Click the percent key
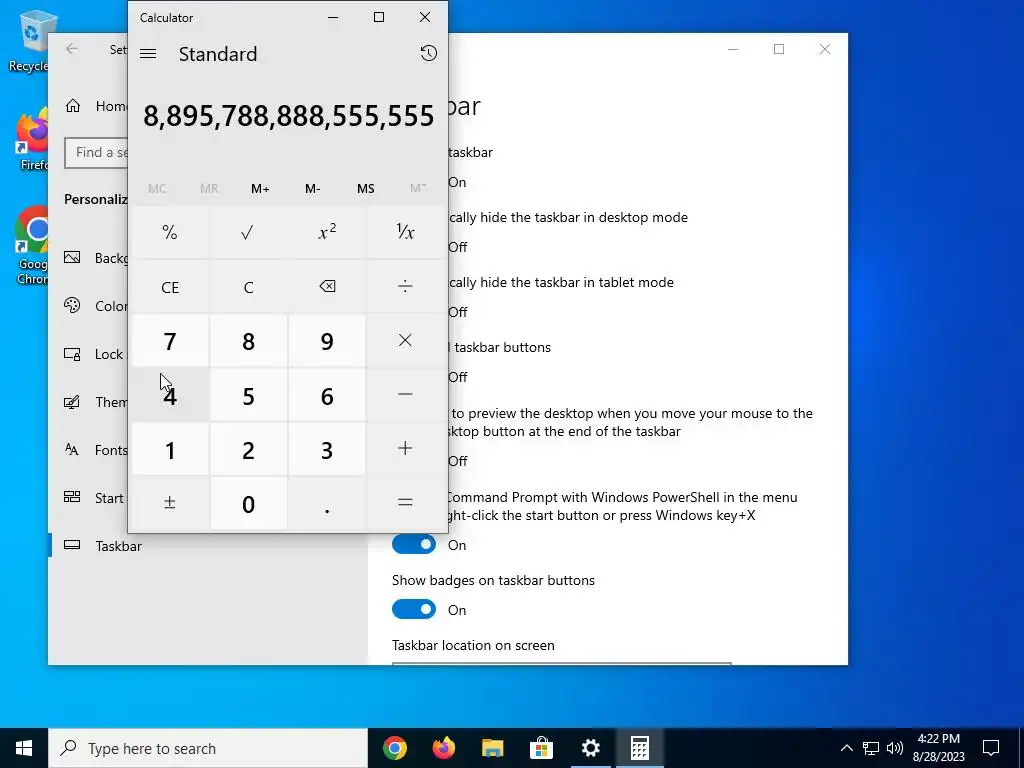 pos(170,232)
